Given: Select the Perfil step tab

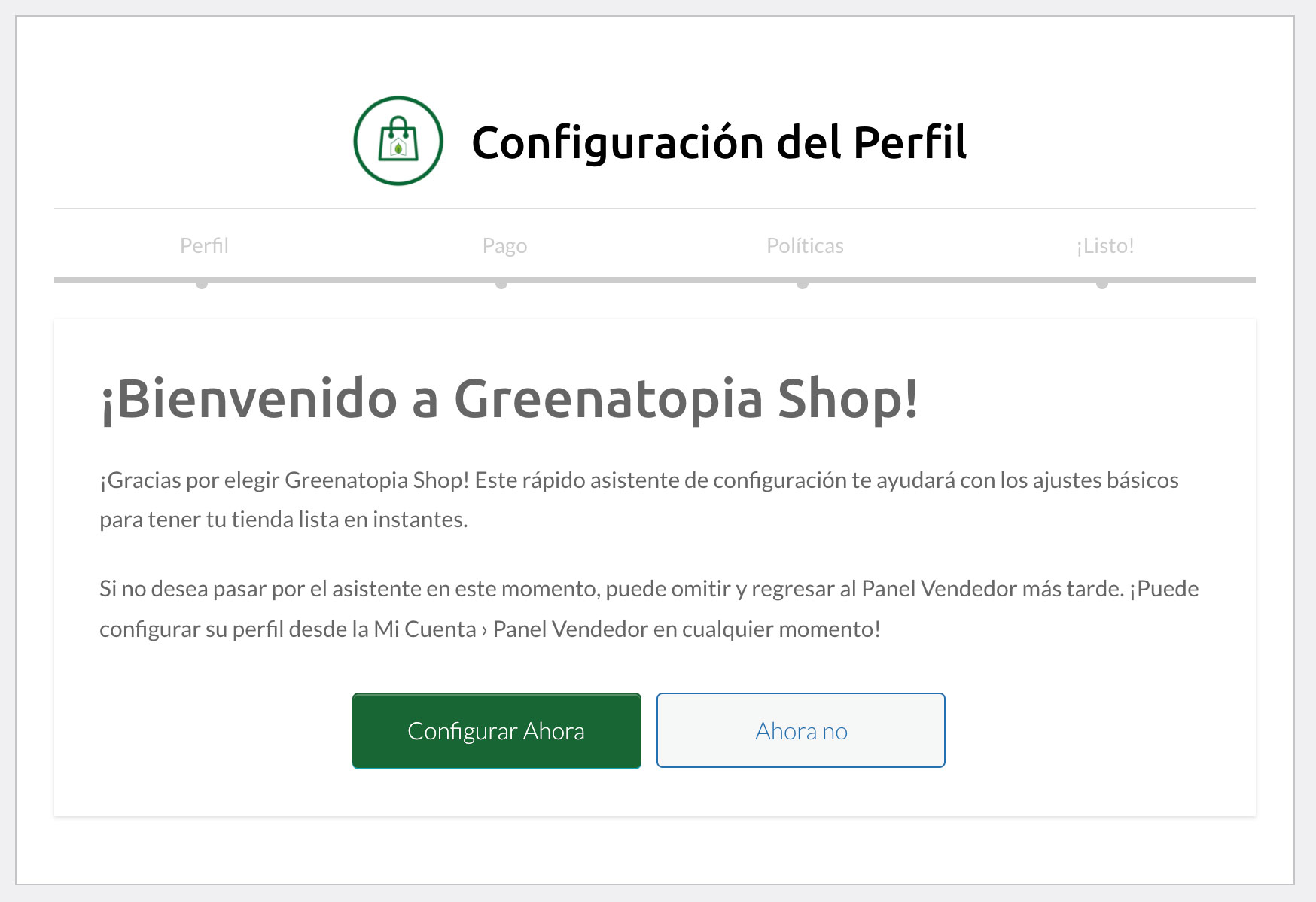Looking at the screenshot, I should (x=204, y=245).
